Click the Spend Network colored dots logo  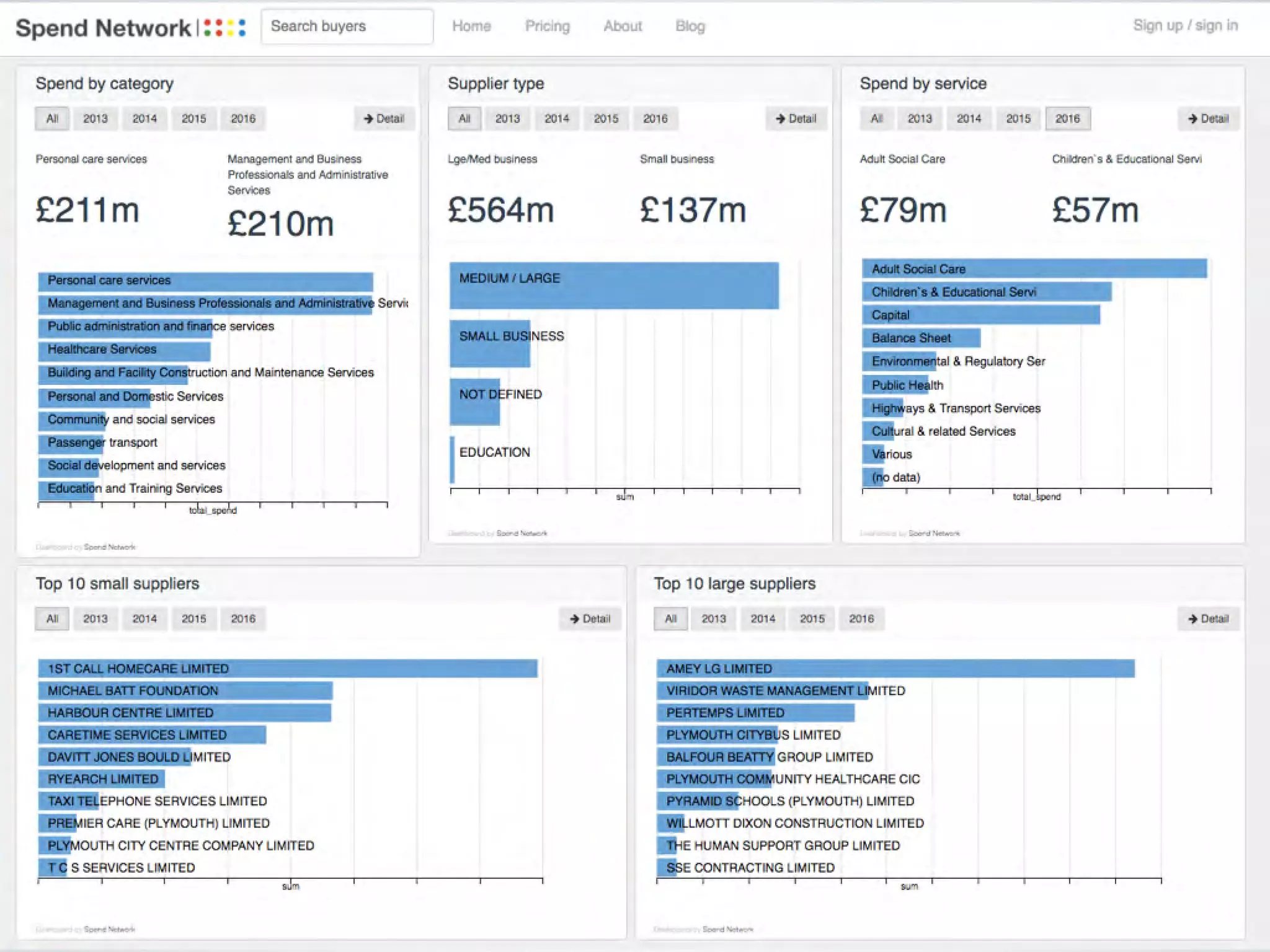pos(224,27)
